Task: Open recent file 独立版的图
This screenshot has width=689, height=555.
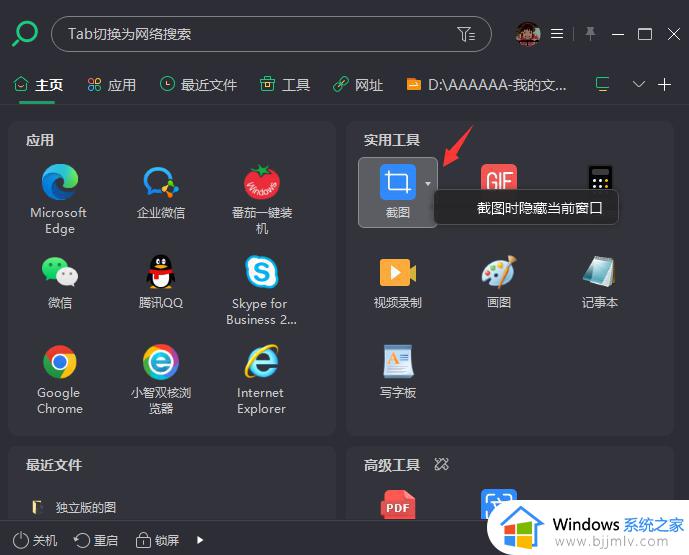Action: click(x=75, y=507)
